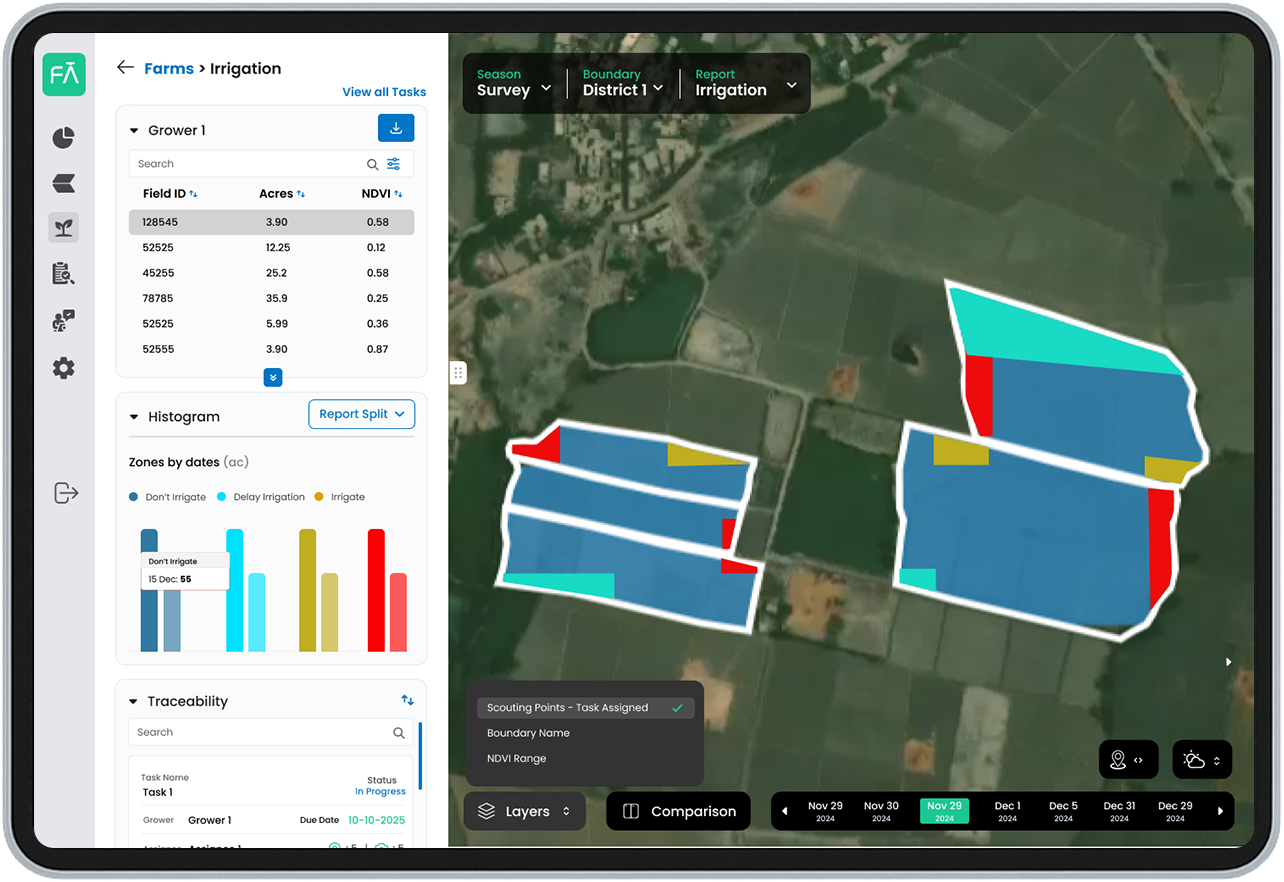Open the Report Irrigation dropdown
Viewport: 1284px width, 882px height.
(x=746, y=83)
